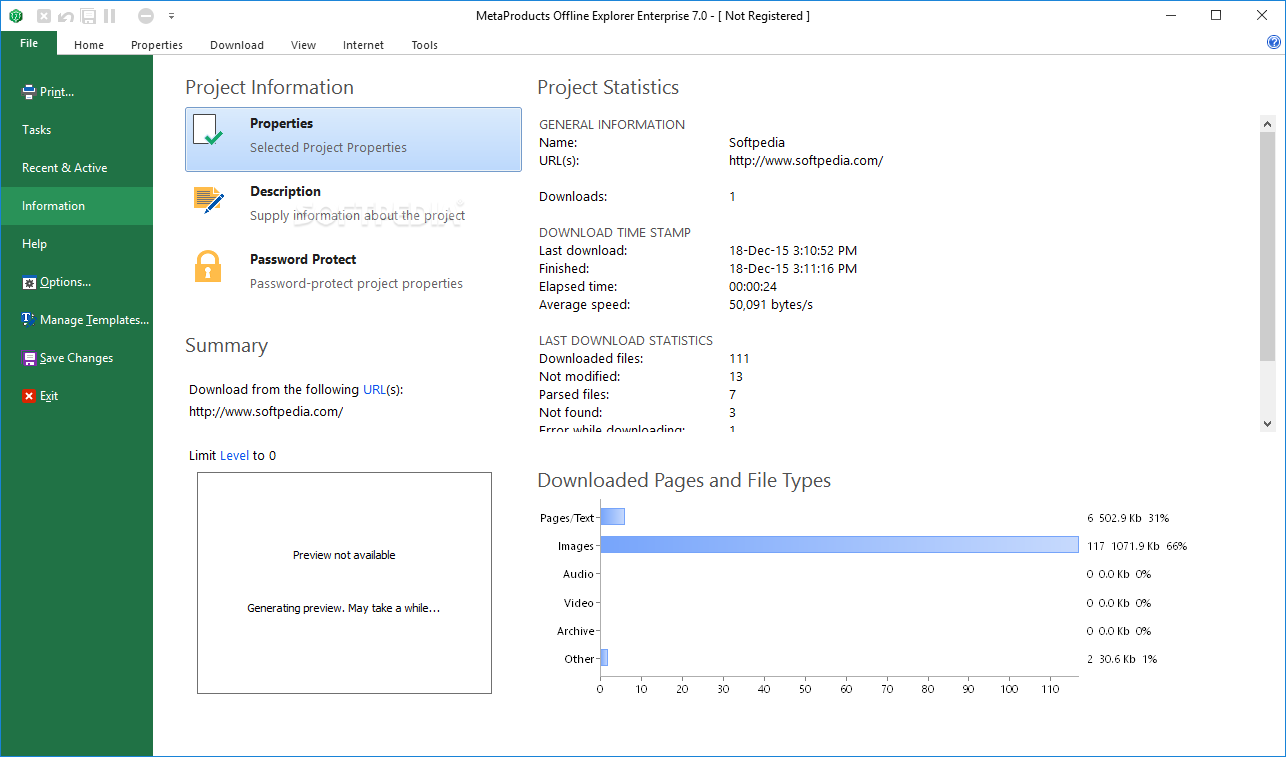Click the Pages/Text bar in the chart
The image size is (1286, 757).
coord(612,517)
